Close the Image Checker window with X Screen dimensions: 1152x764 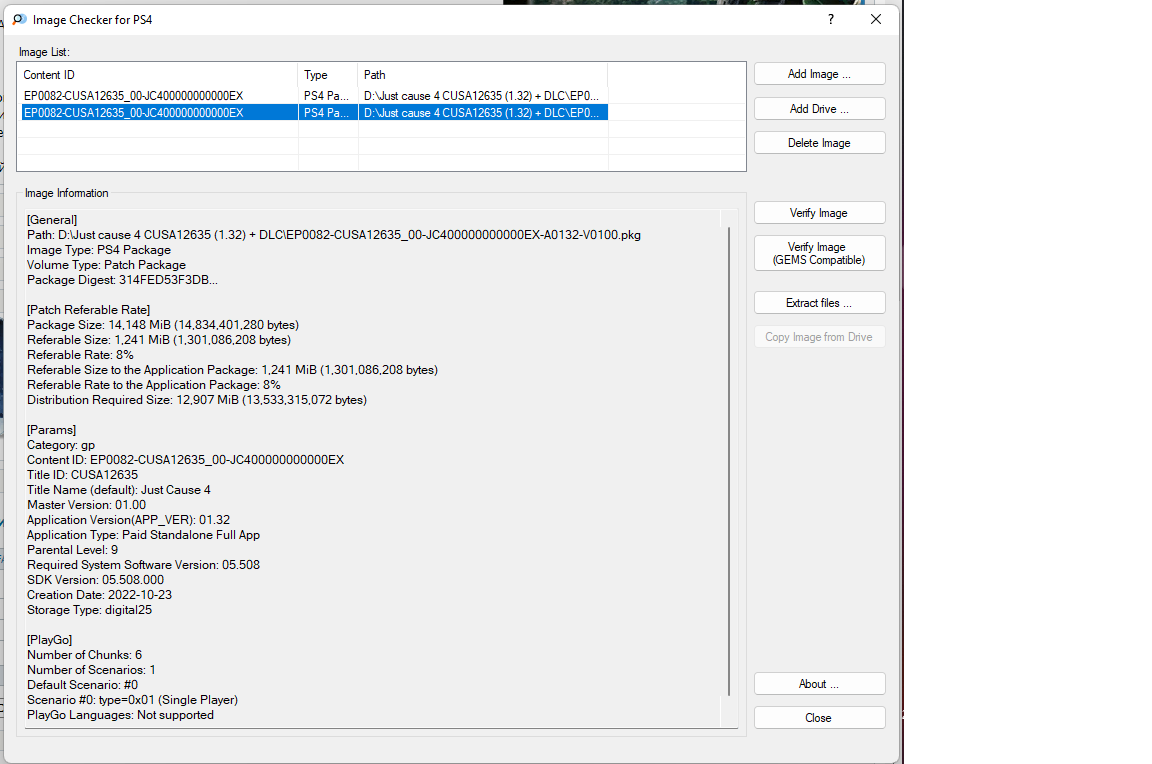(876, 19)
